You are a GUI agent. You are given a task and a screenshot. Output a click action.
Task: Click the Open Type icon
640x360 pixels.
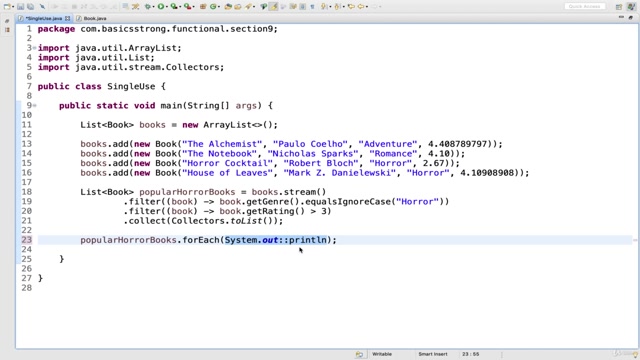(x=228, y=7)
